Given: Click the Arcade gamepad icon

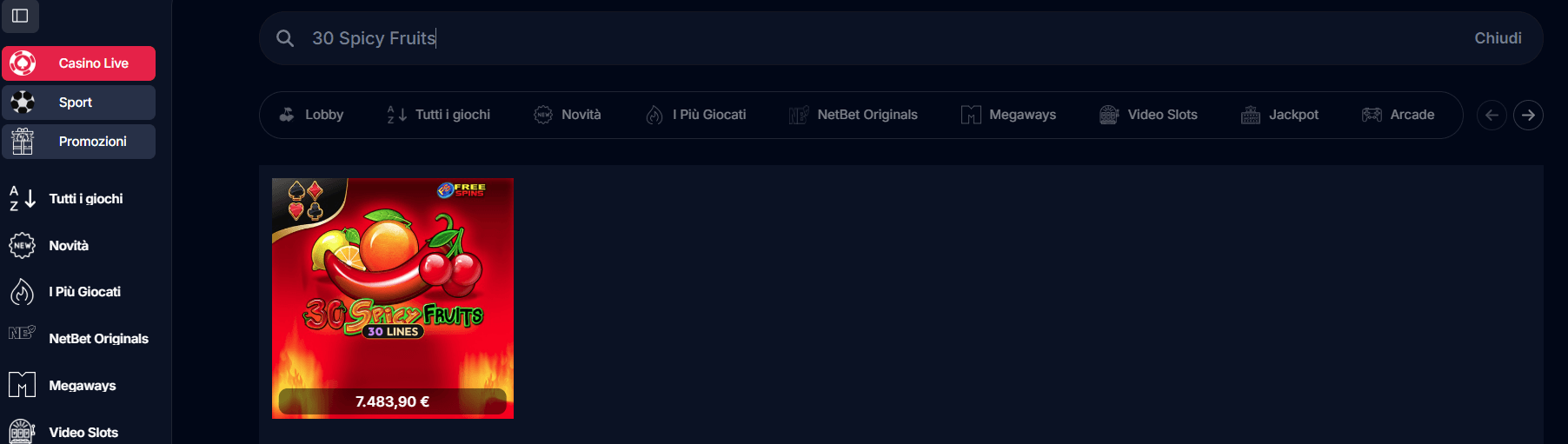Looking at the screenshot, I should coord(1372,115).
